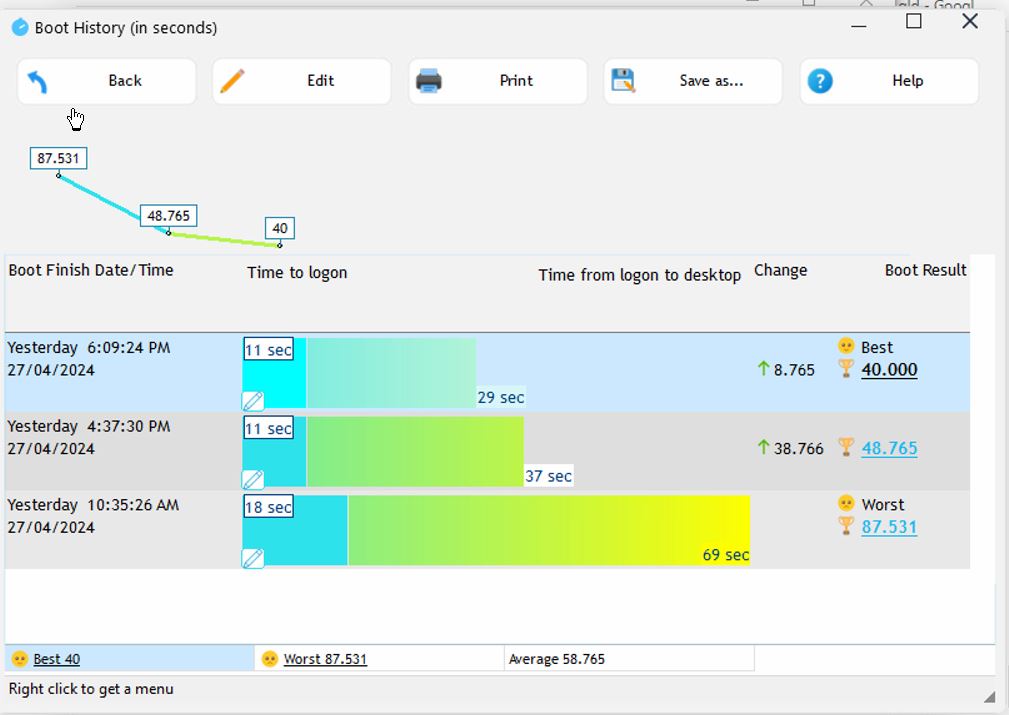Screen dimensions: 1009x715
Task: Open the 48.765 boot result link
Action: point(889,448)
